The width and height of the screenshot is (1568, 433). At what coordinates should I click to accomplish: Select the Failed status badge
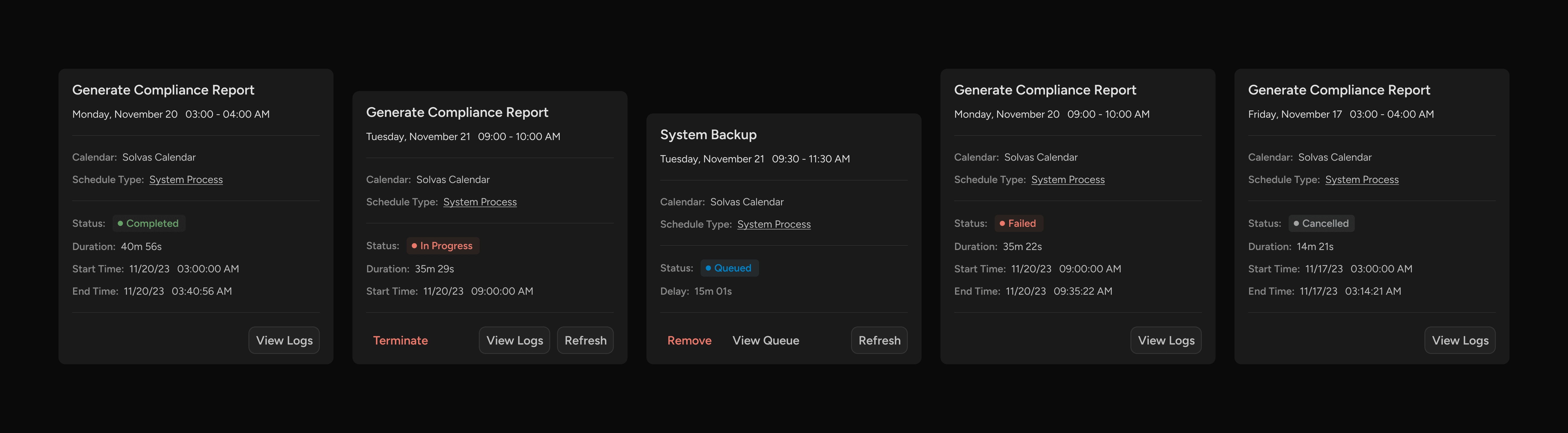pyautogui.click(x=1018, y=223)
